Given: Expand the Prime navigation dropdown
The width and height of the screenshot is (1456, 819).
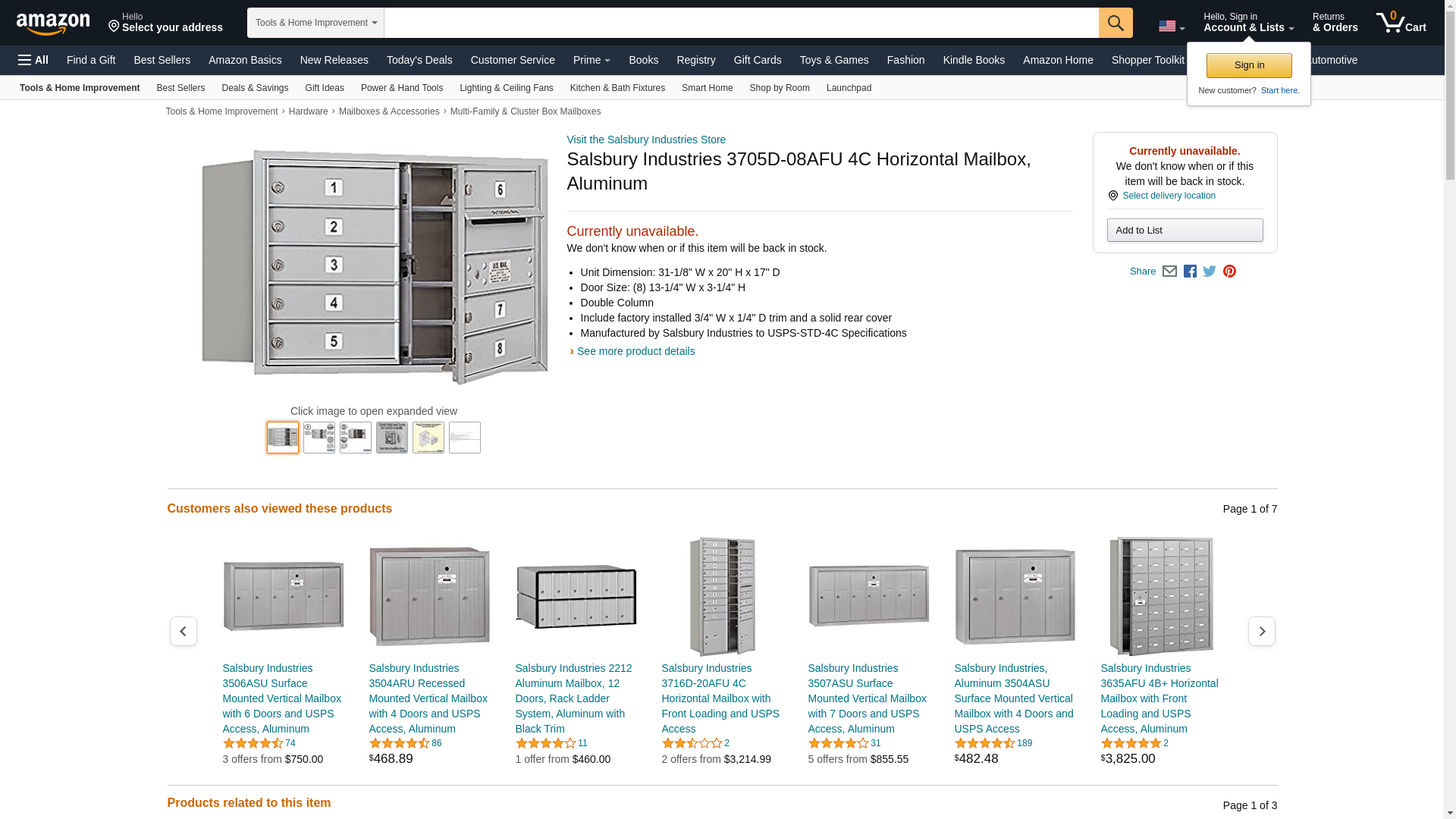Looking at the screenshot, I should (591, 60).
